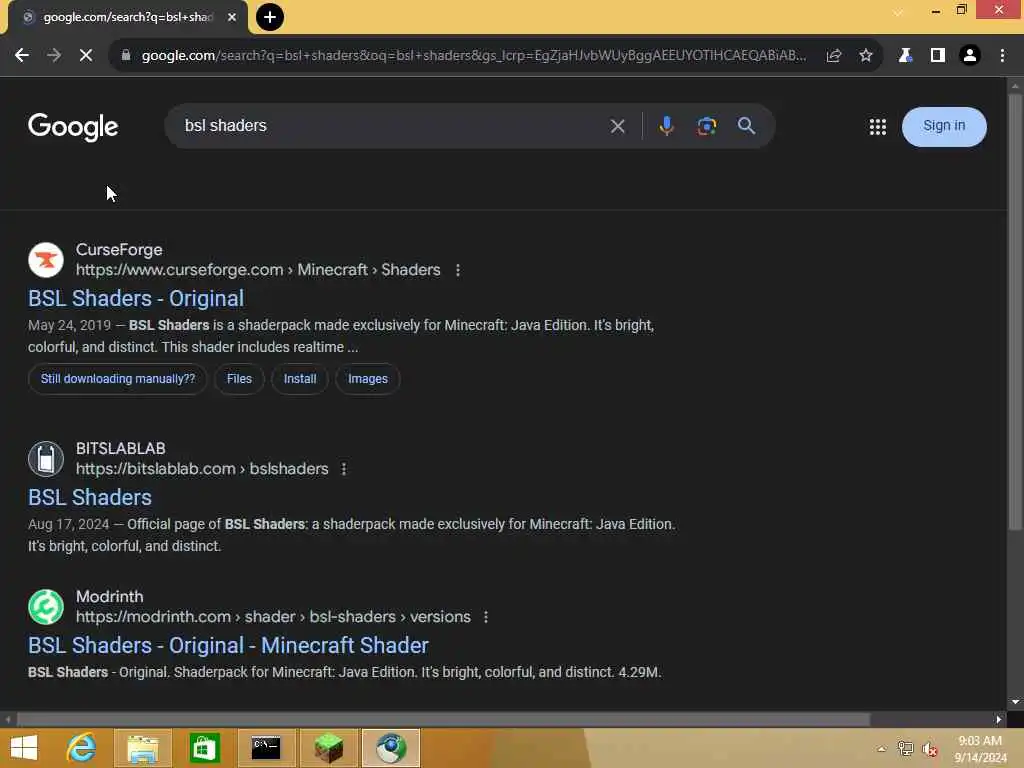The height and width of the screenshot is (768, 1024).
Task: Open the Chrome Labs flask icon
Action: tap(904, 56)
